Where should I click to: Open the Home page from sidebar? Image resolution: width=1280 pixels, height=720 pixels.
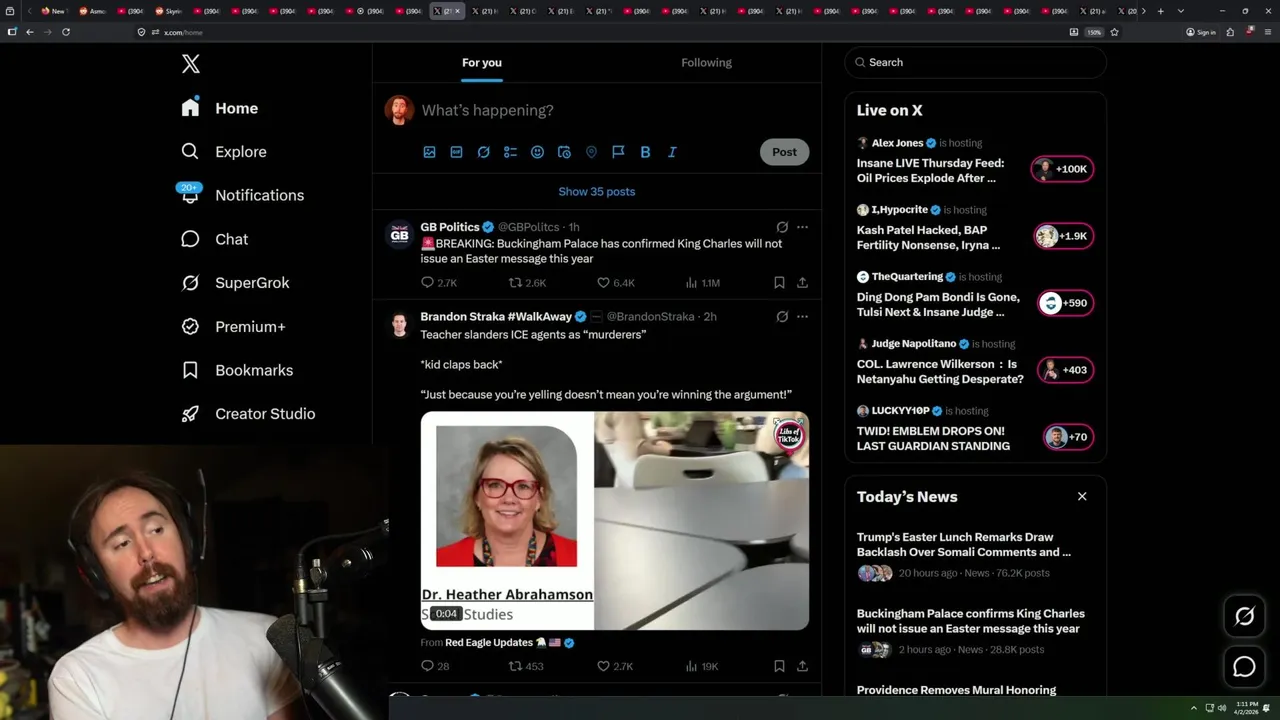pos(220,108)
